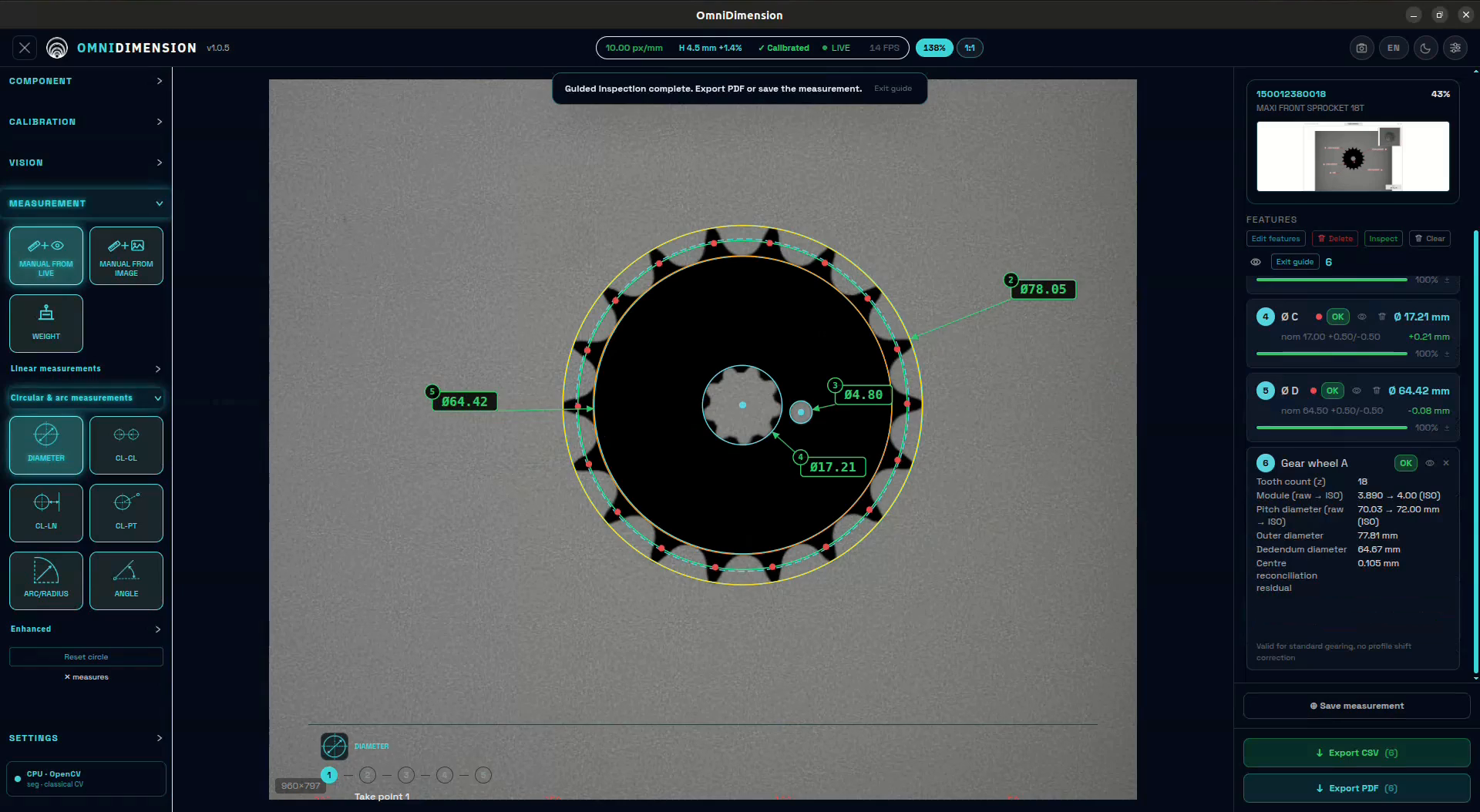Select the Ø17.21 measurement label

[832, 467]
